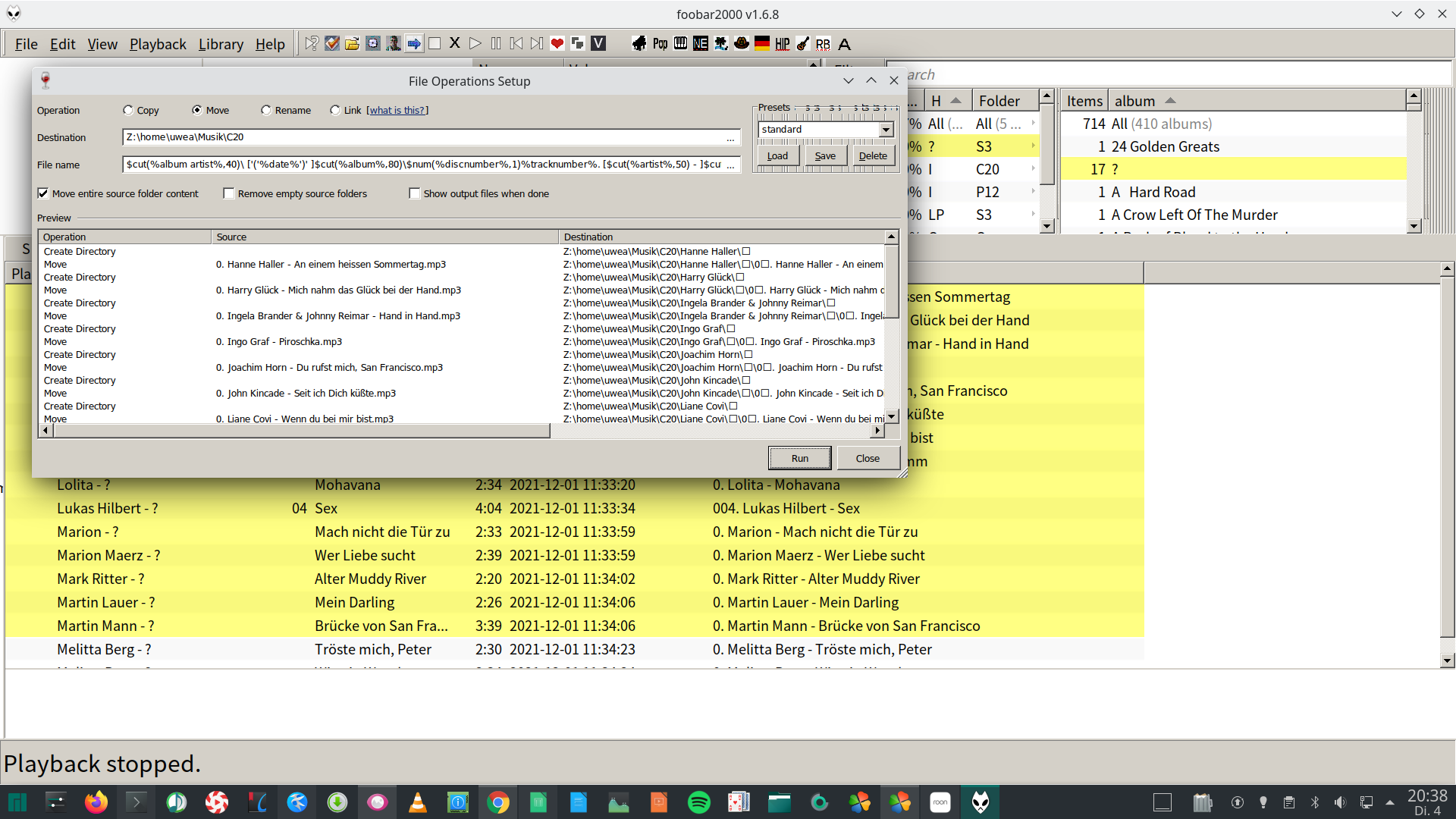The height and width of the screenshot is (819, 1456).
Task: Open the 'what is this?' link
Action: (x=397, y=110)
